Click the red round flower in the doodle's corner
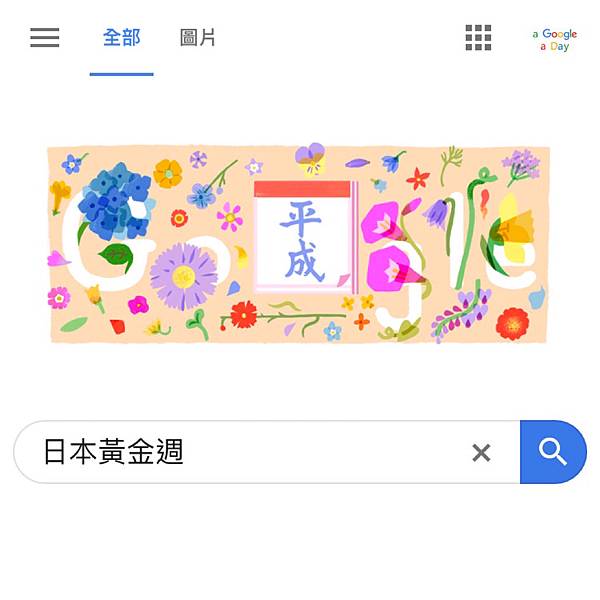 (x=512, y=324)
